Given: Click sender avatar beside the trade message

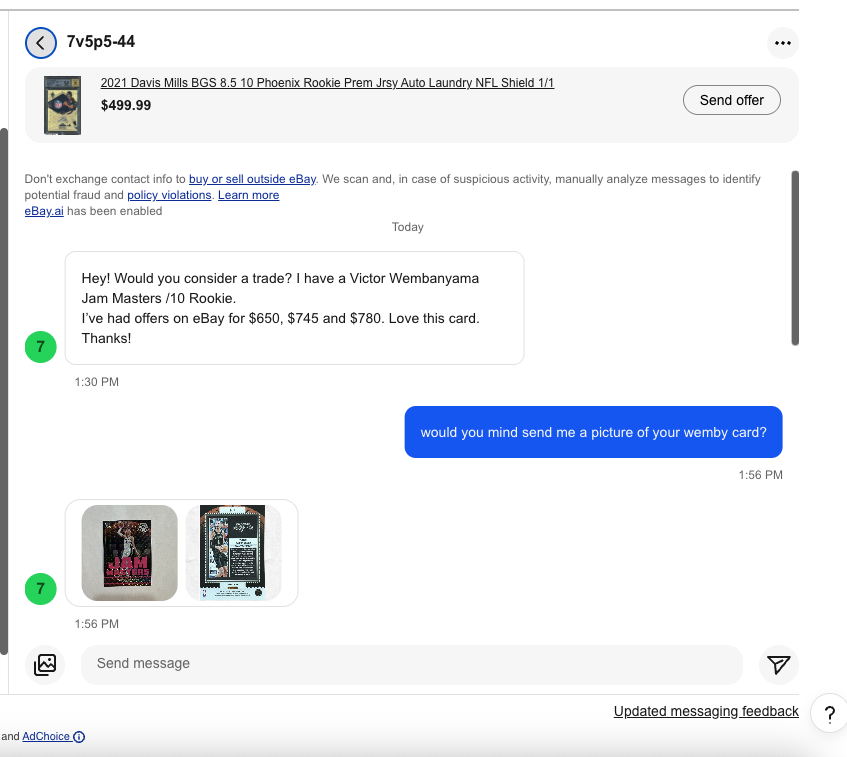Looking at the screenshot, I should point(41,347).
